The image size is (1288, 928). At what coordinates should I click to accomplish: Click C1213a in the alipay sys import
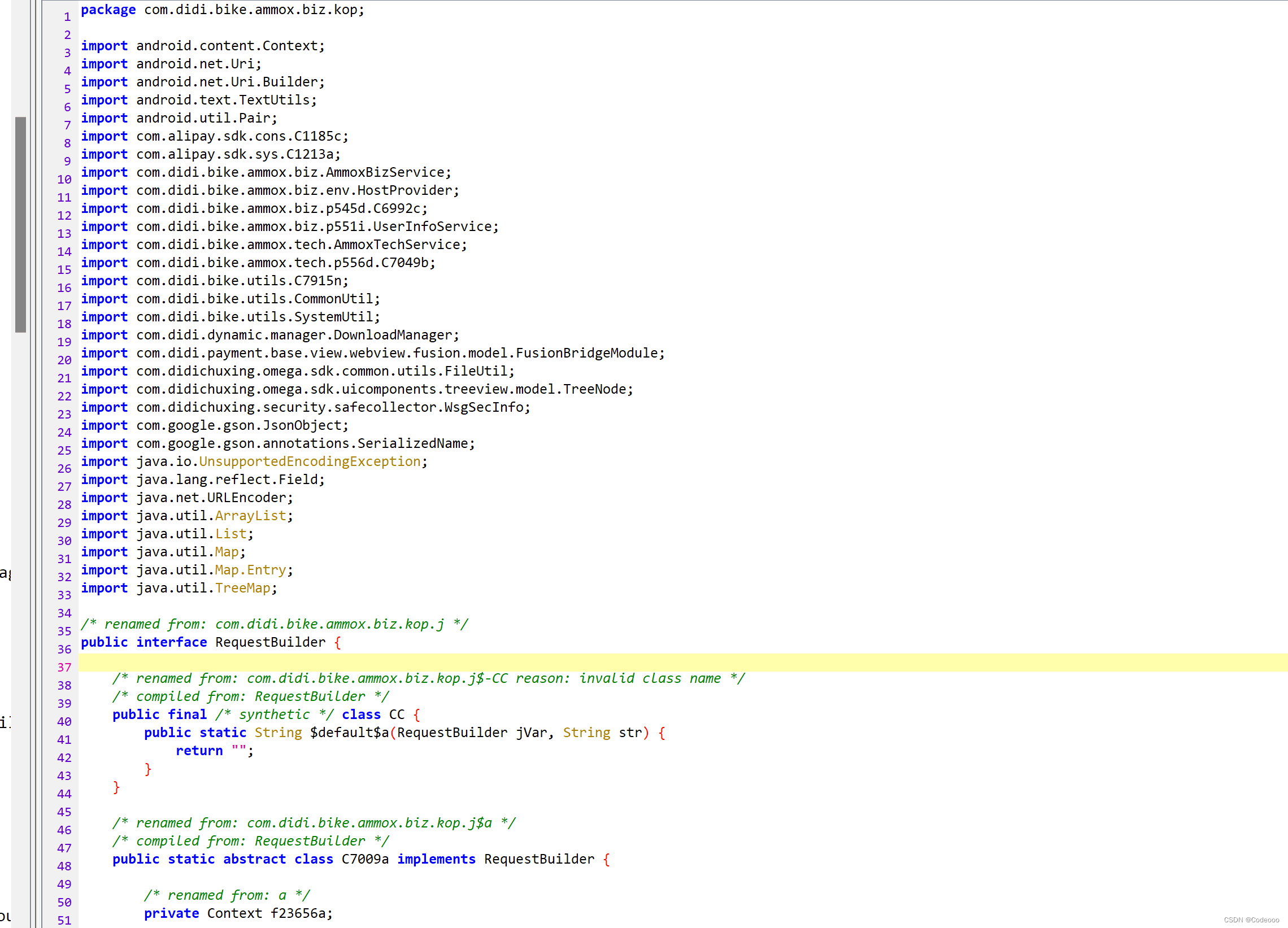[310, 154]
